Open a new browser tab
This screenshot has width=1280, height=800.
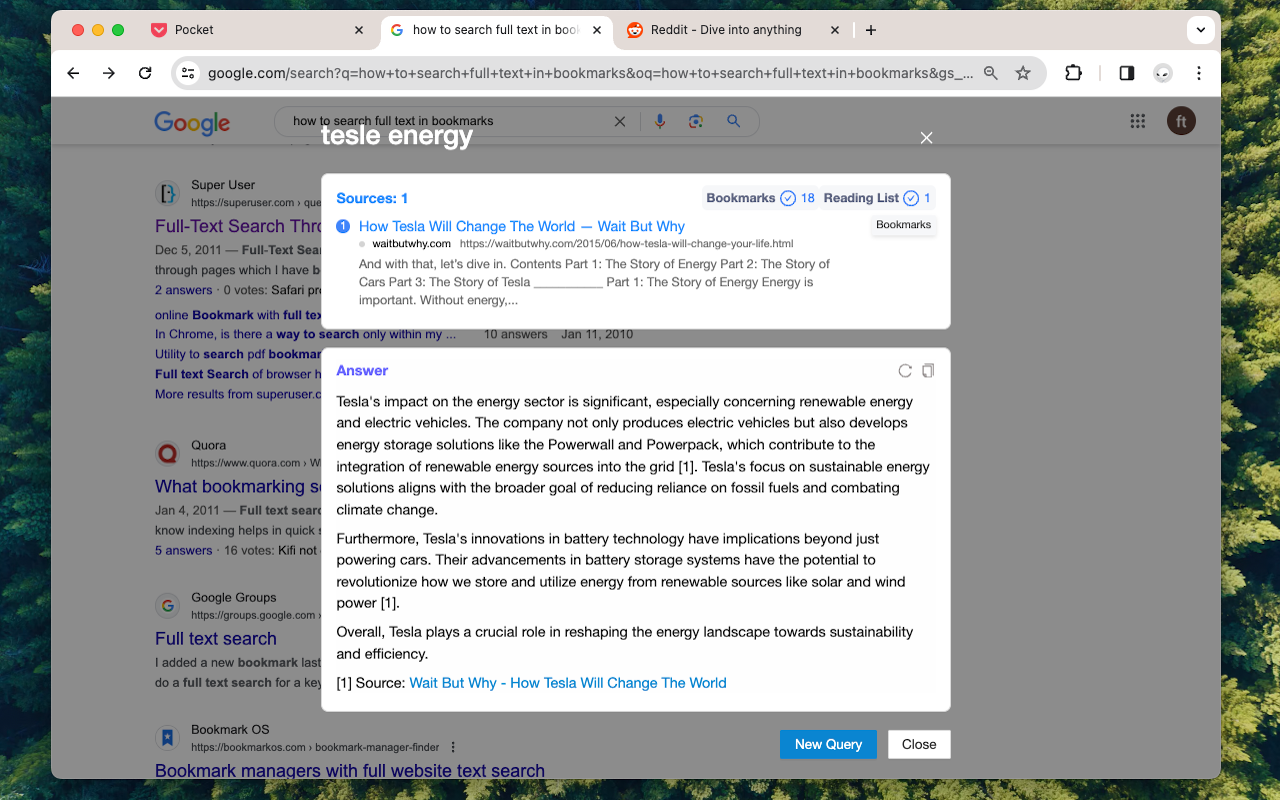pos(871,30)
